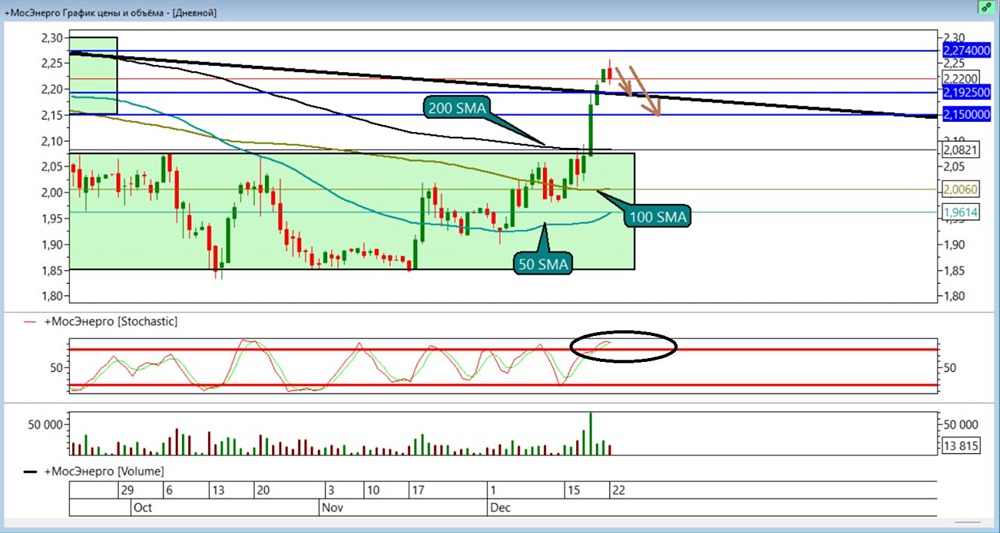Click the Nov month label on time axis
Viewport: 1000px width, 533px height.
point(330,508)
